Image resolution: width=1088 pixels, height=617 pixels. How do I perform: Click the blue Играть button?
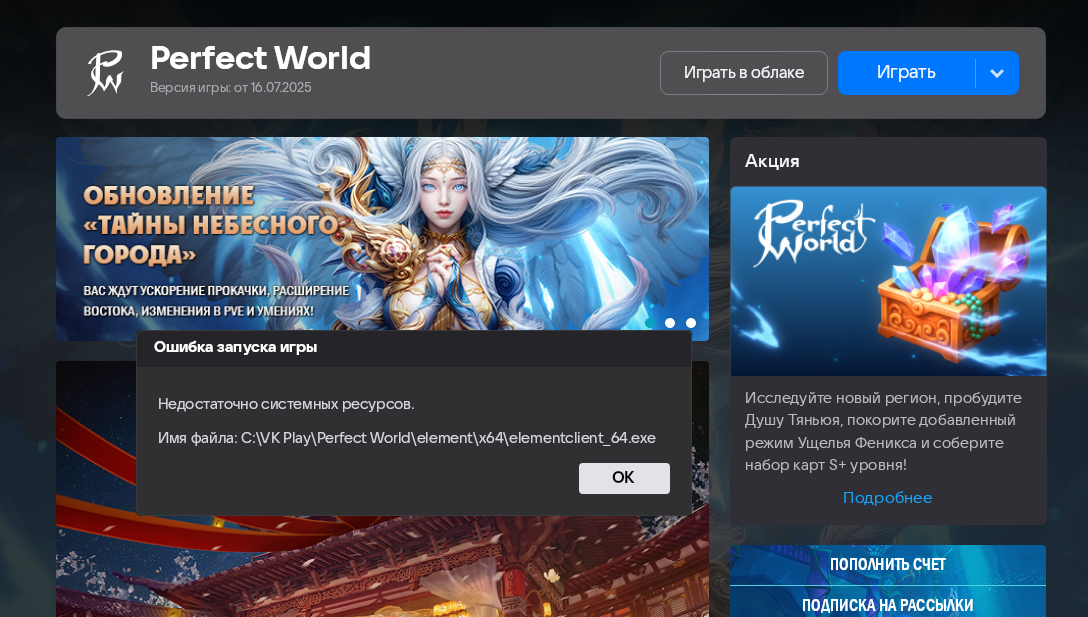point(906,73)
